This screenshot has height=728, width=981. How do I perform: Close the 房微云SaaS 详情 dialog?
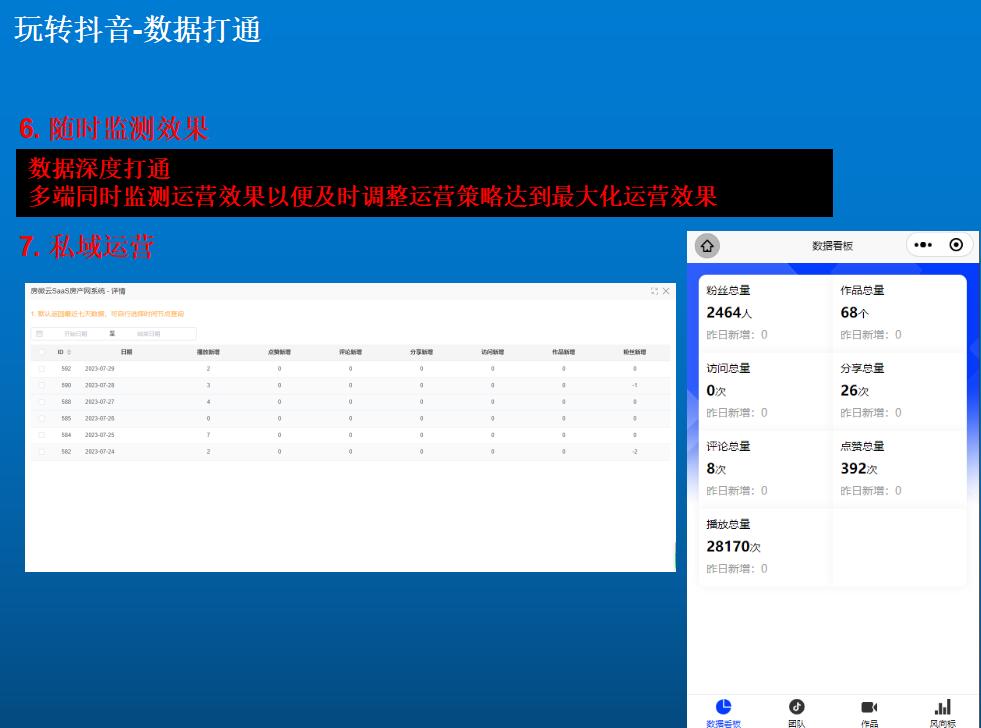point(666,291)
